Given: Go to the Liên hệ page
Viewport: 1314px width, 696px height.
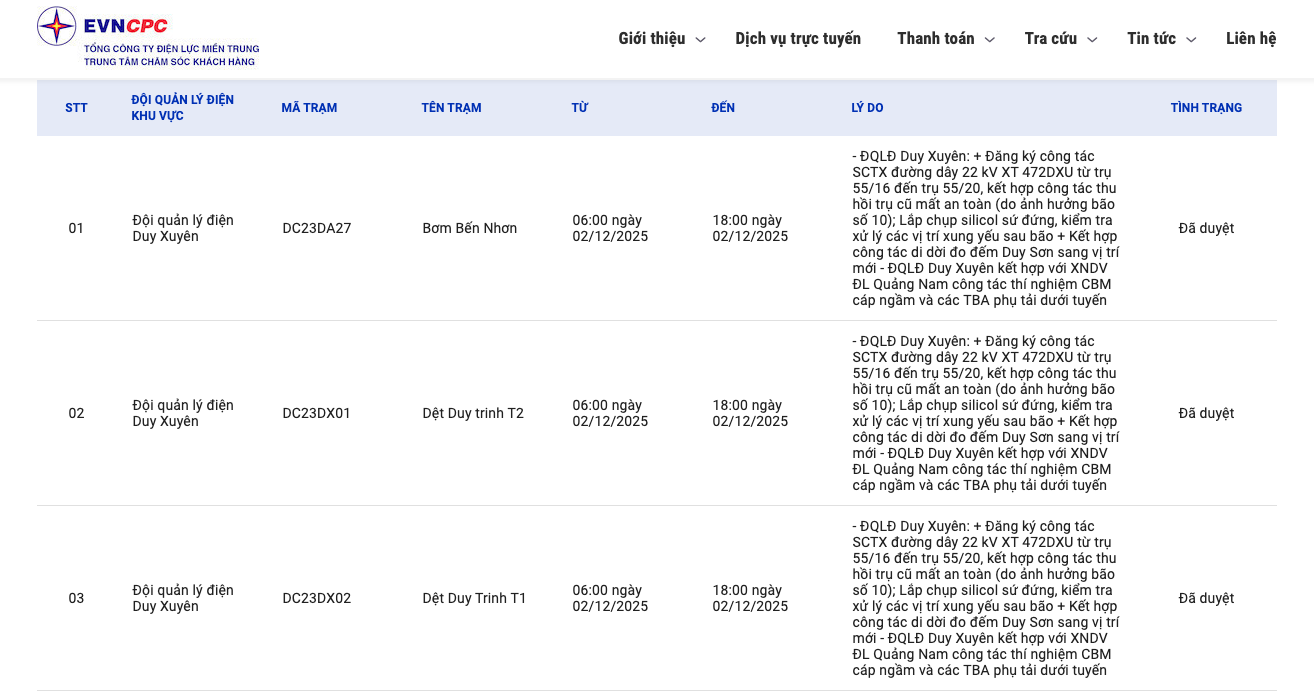Looking at the screenshot, I should click(x=1250, y=39).
